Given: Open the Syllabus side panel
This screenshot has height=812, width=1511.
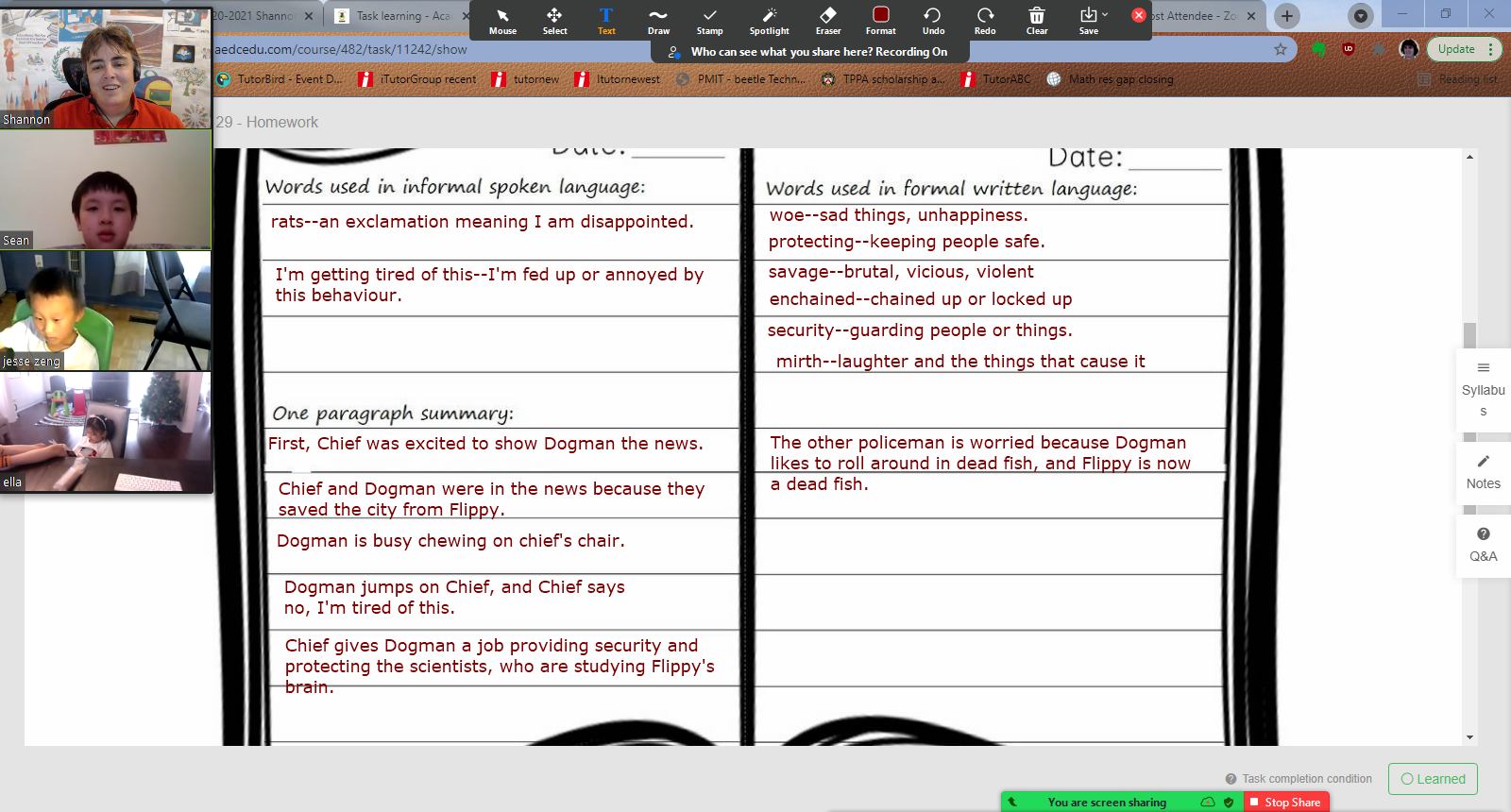Looking at the screenshot, I should [x=1483, y=389].
